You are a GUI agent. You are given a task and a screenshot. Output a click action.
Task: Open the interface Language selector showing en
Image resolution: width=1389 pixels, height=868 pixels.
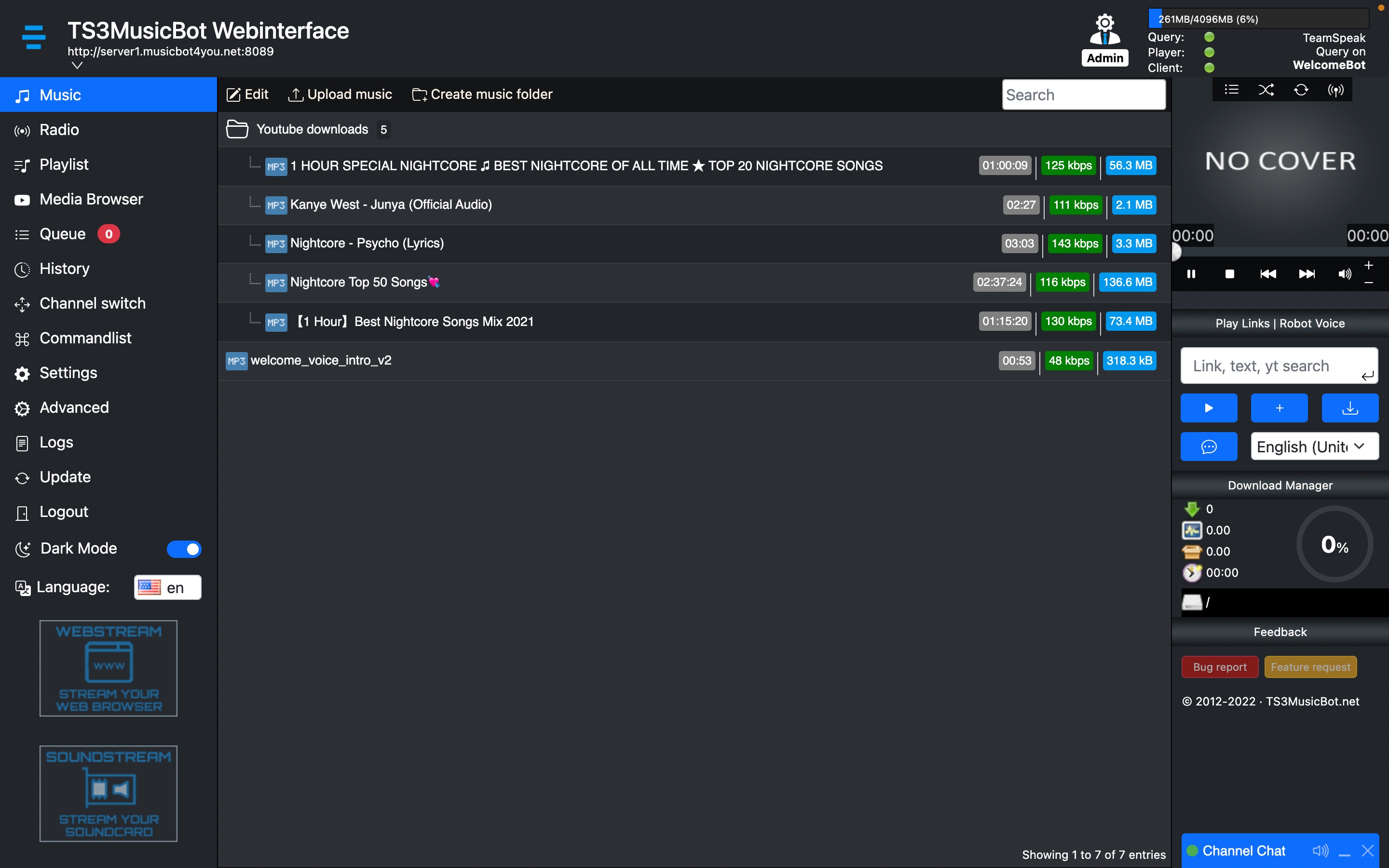(x=168, y=587)
